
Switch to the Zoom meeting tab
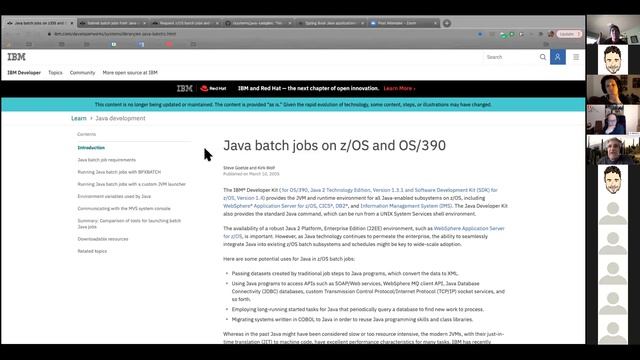point(404,23)
